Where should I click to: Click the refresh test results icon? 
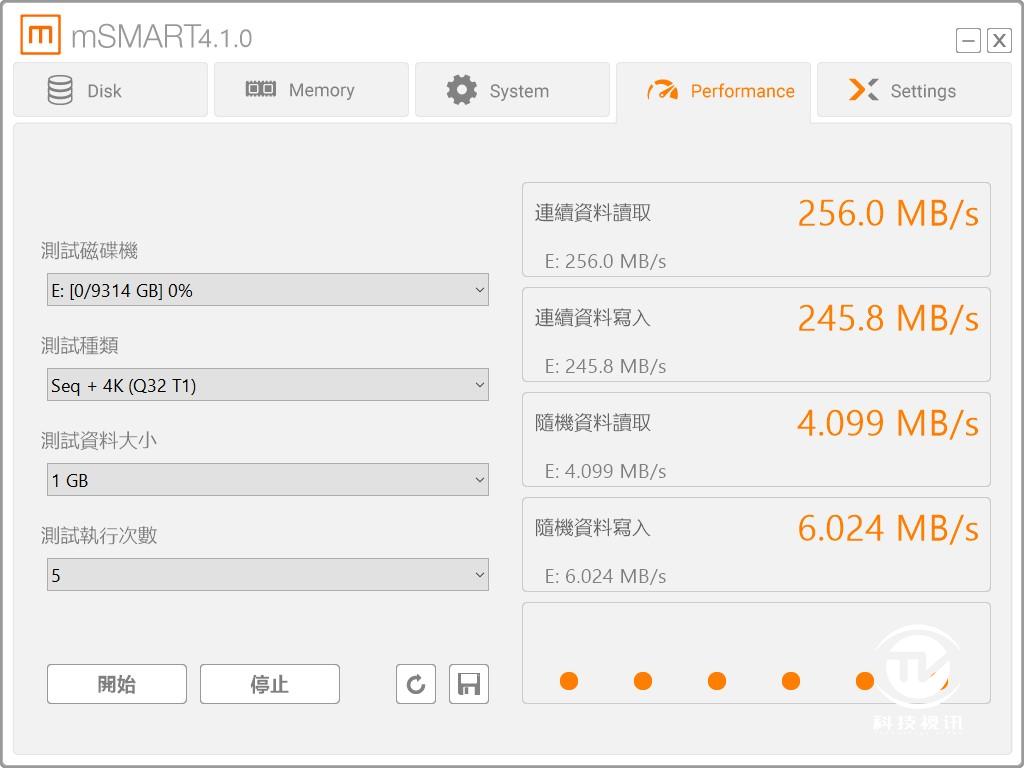416,684
